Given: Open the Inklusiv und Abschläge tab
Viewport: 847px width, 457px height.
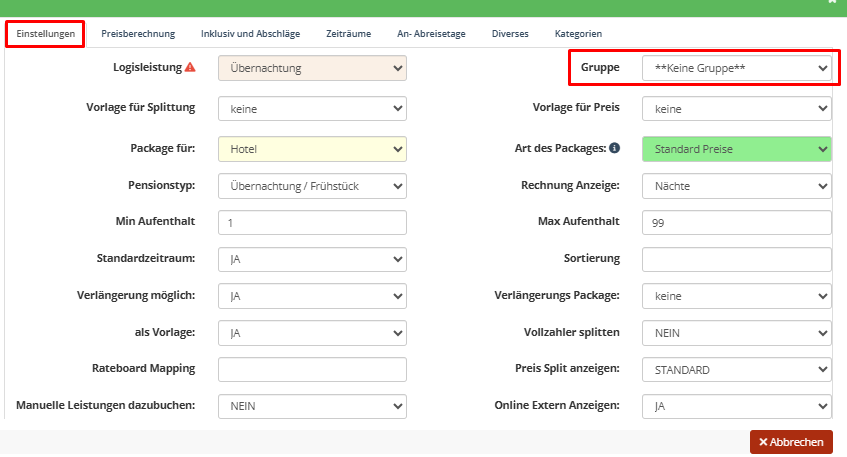Looking at the screenshot, I should click(251, 33).
